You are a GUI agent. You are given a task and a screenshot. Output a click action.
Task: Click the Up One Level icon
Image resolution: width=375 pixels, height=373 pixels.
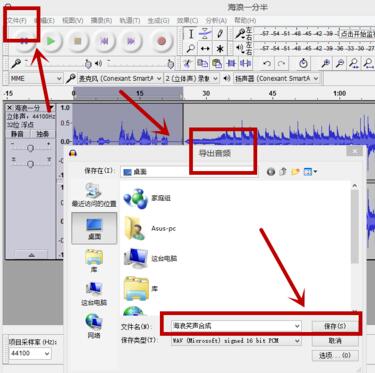click(x=283, y=172)
